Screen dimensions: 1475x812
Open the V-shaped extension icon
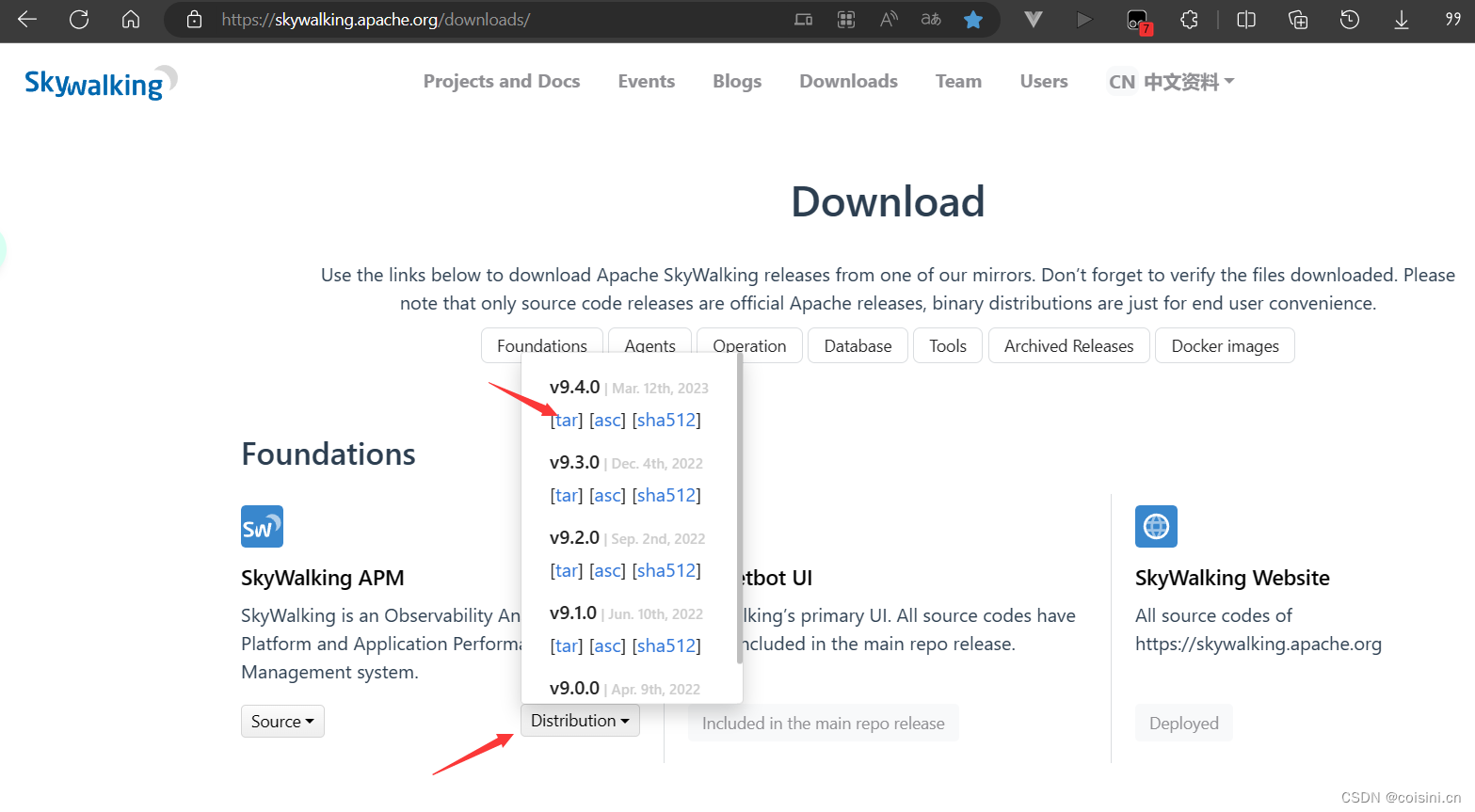tap(1034, 19)
